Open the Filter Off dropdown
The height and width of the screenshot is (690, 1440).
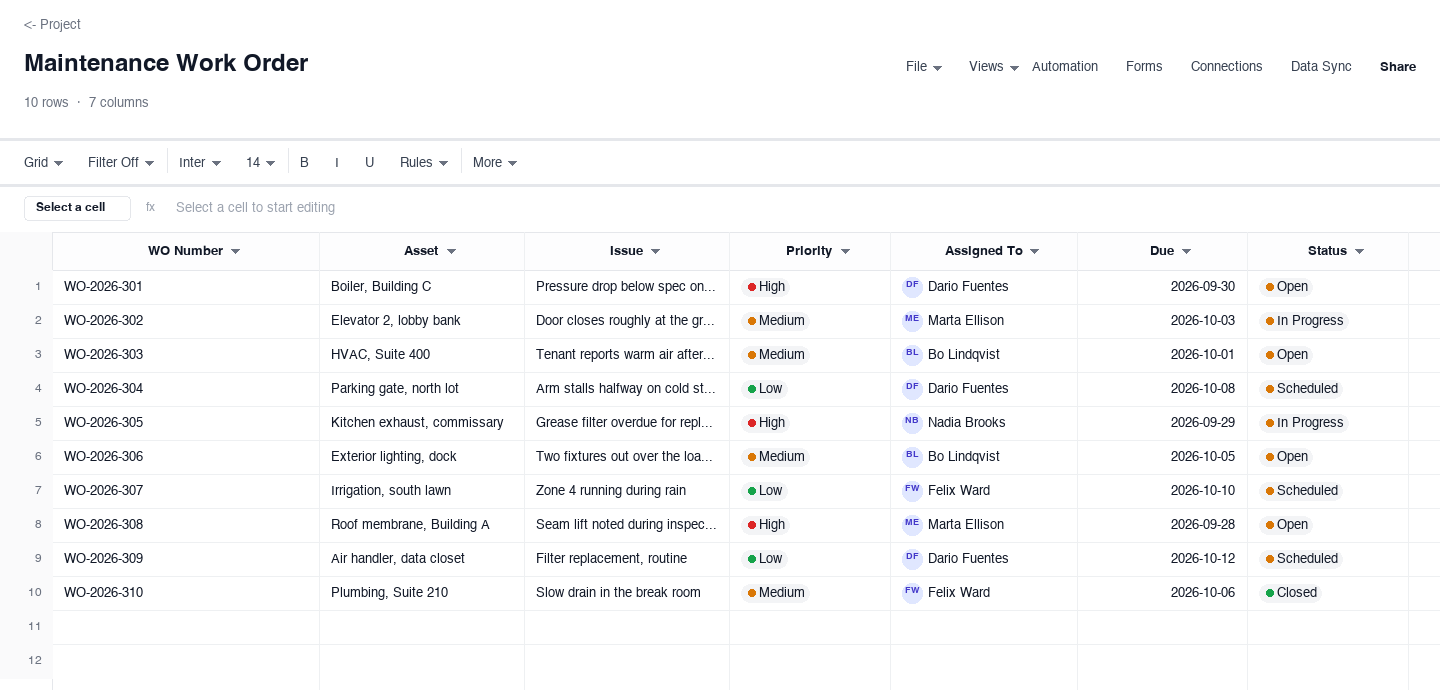[x=121, y=162]
